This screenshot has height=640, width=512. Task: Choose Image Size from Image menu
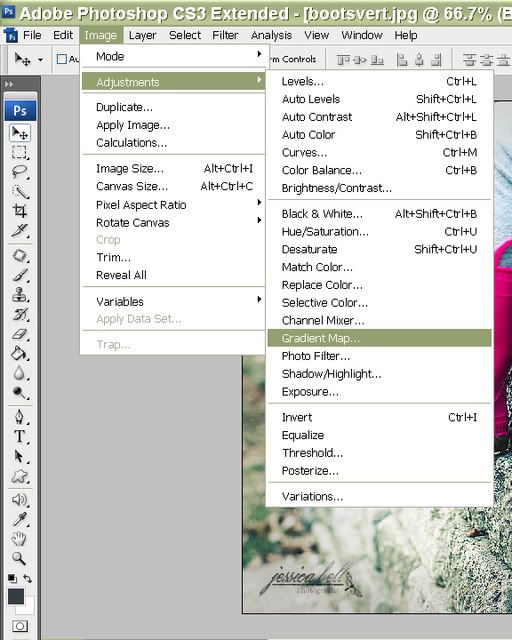coord(174,168)
